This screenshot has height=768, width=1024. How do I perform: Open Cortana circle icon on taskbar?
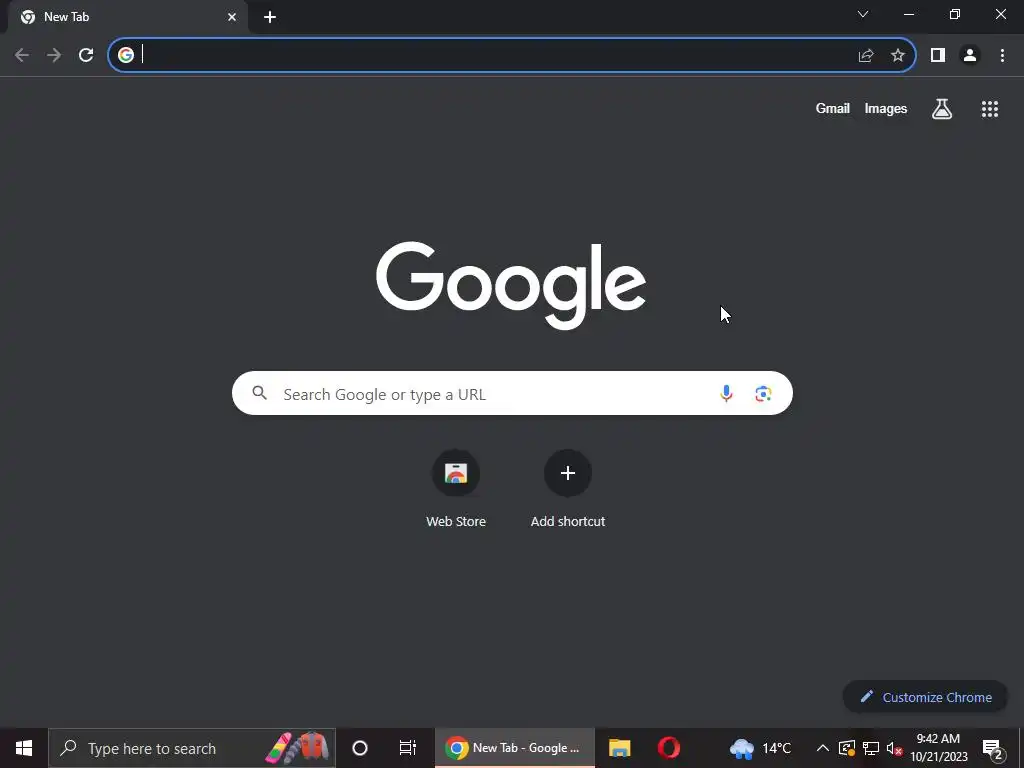pyautogui.click(x=360, y=748)
